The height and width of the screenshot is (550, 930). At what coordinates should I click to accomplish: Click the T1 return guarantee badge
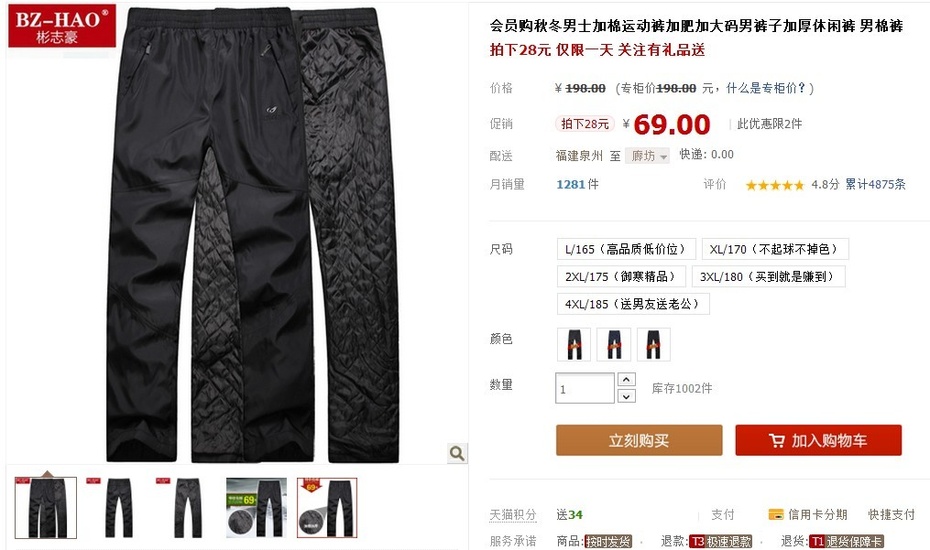click(846, 541)
